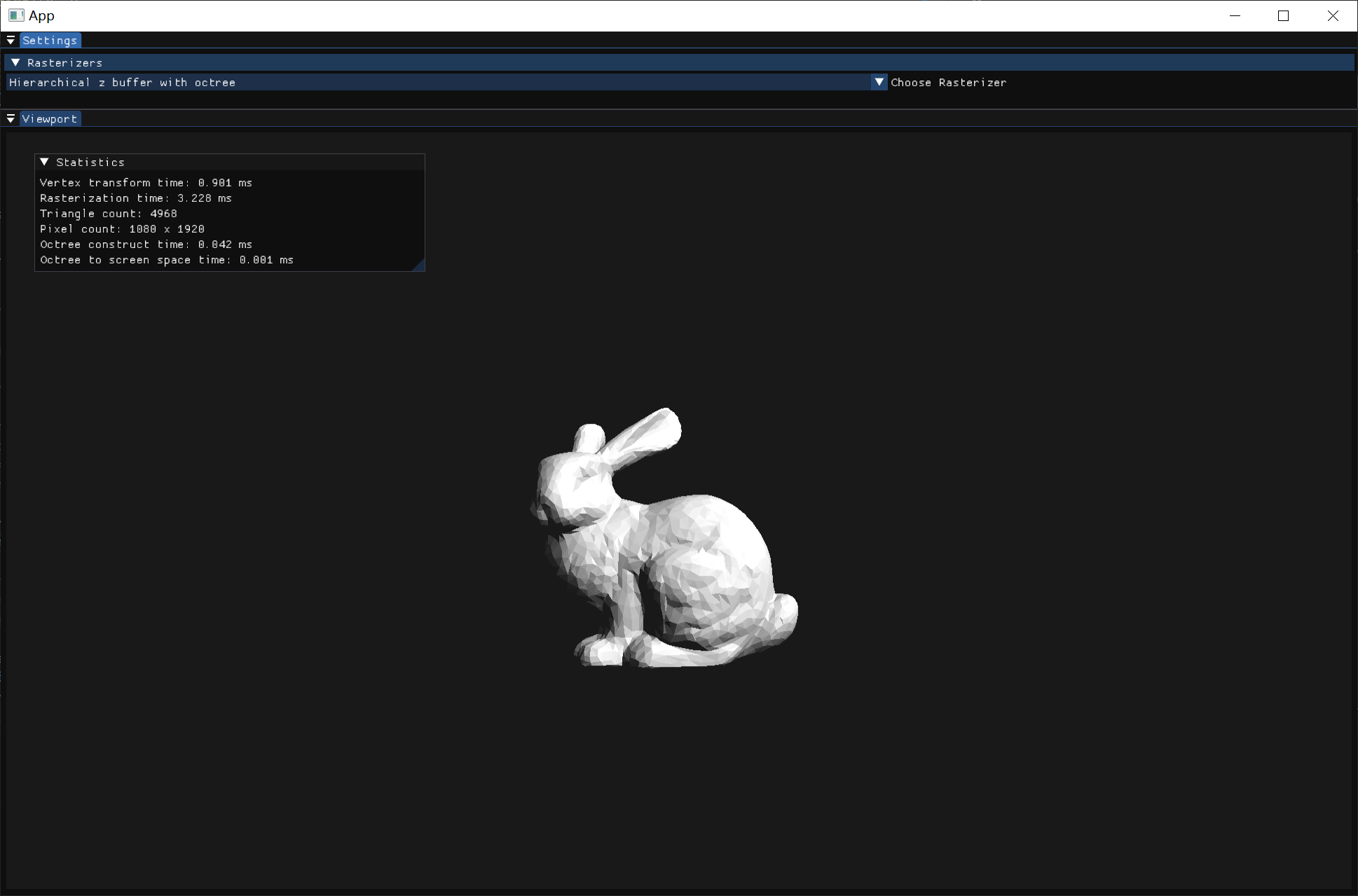The image size is (1358, 896).
Task: Click the Statistics window resize grip
Action: pos(419,266)
